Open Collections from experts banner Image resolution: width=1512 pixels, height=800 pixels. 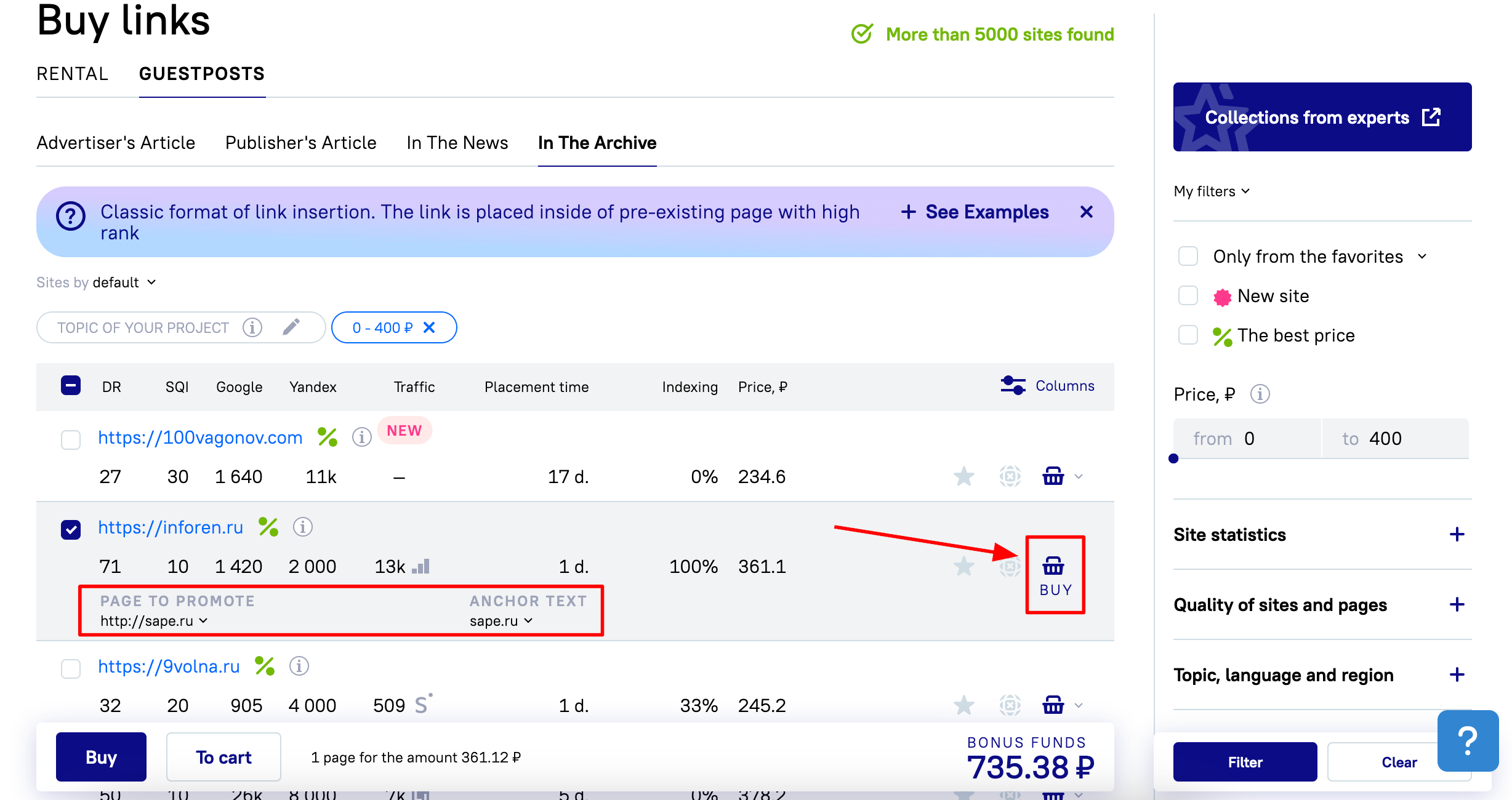click(1322, 117)
